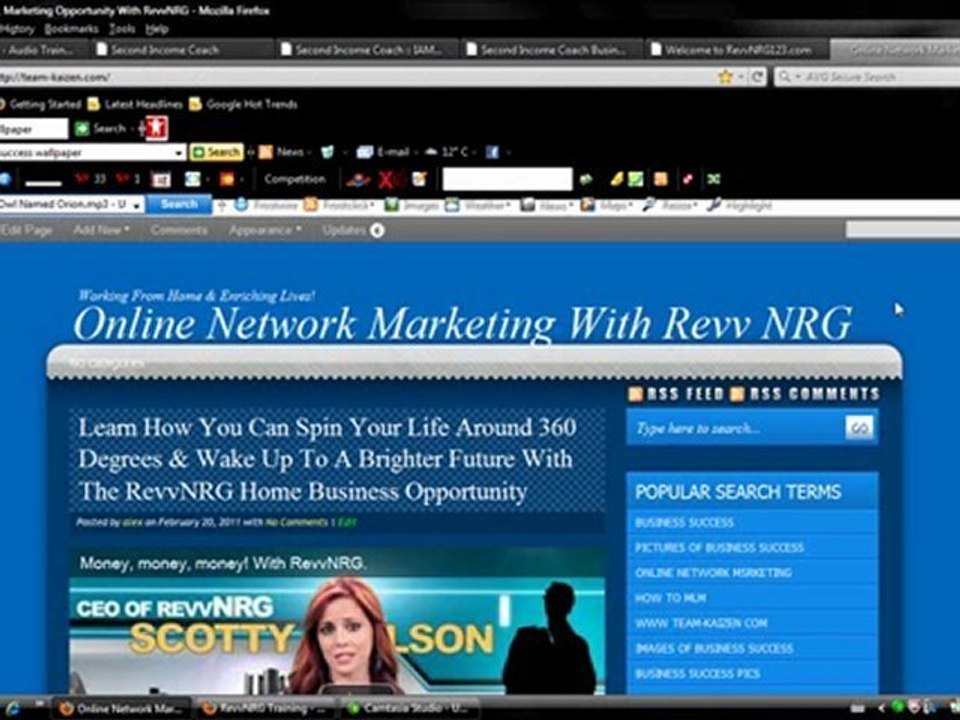Click the 'Type here to search' blog field
960x720 pixels.
(737, 428)
